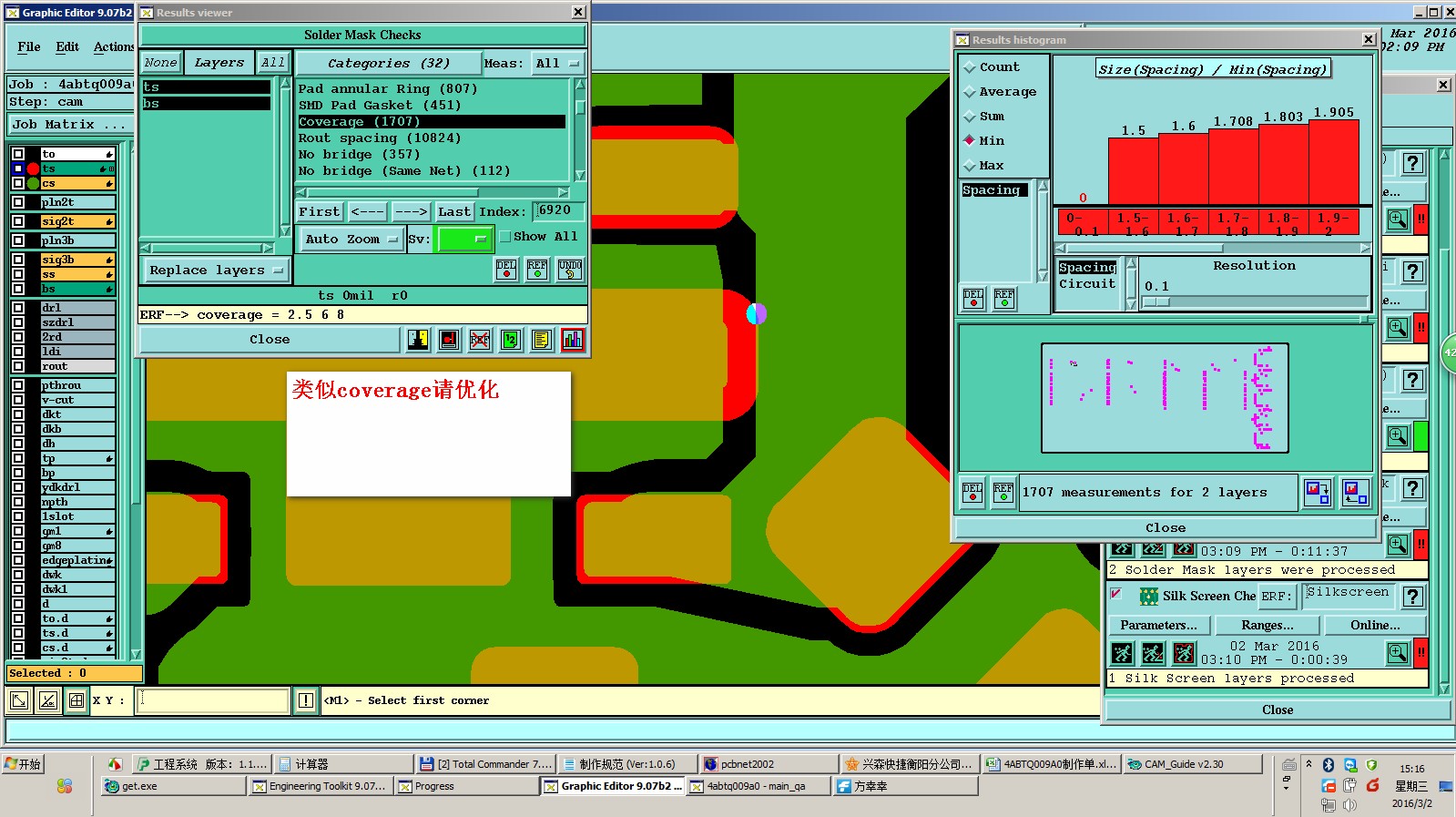Viewport: 1456px width, 817px height.
Task: Click the DEL icon beside 1707 measurements text
Action: [972, 493]
